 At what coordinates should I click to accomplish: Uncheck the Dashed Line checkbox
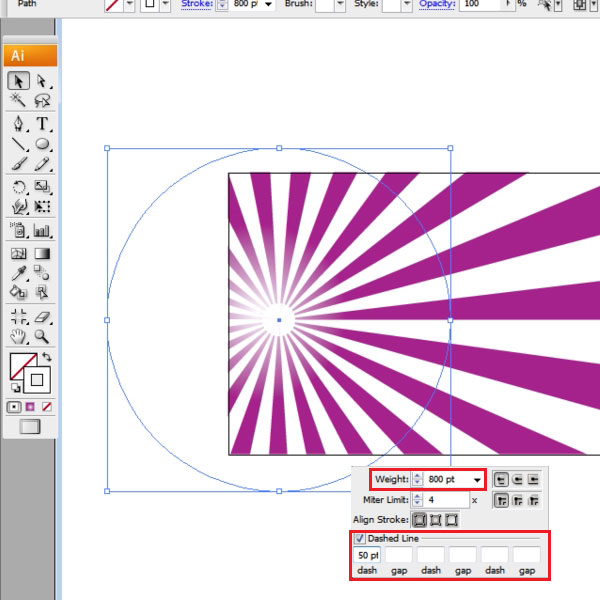coord(360,538)
